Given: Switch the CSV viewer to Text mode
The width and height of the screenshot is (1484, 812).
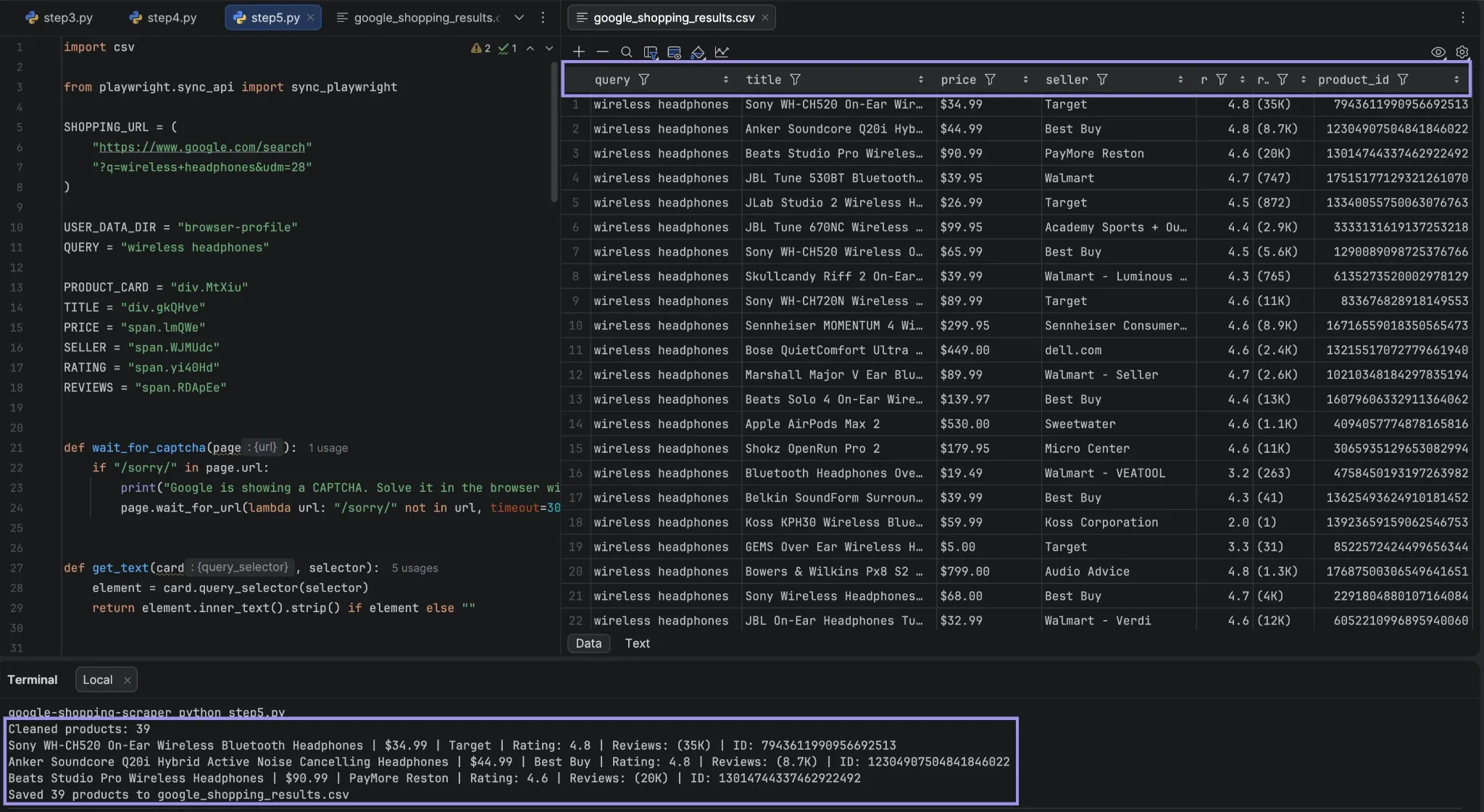Looking at the screenshot, I should [x=637, y=643].
